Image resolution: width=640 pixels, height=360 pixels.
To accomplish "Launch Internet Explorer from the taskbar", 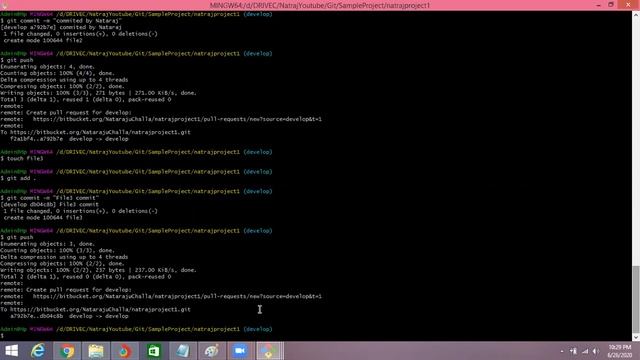I will click(38, 351).
